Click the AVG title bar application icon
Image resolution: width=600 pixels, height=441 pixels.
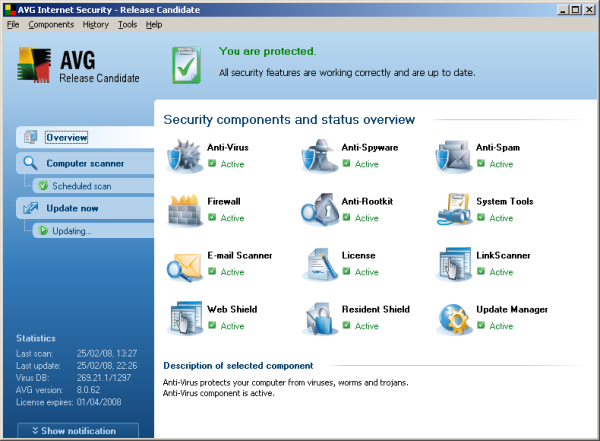click(x=10, y=10)
